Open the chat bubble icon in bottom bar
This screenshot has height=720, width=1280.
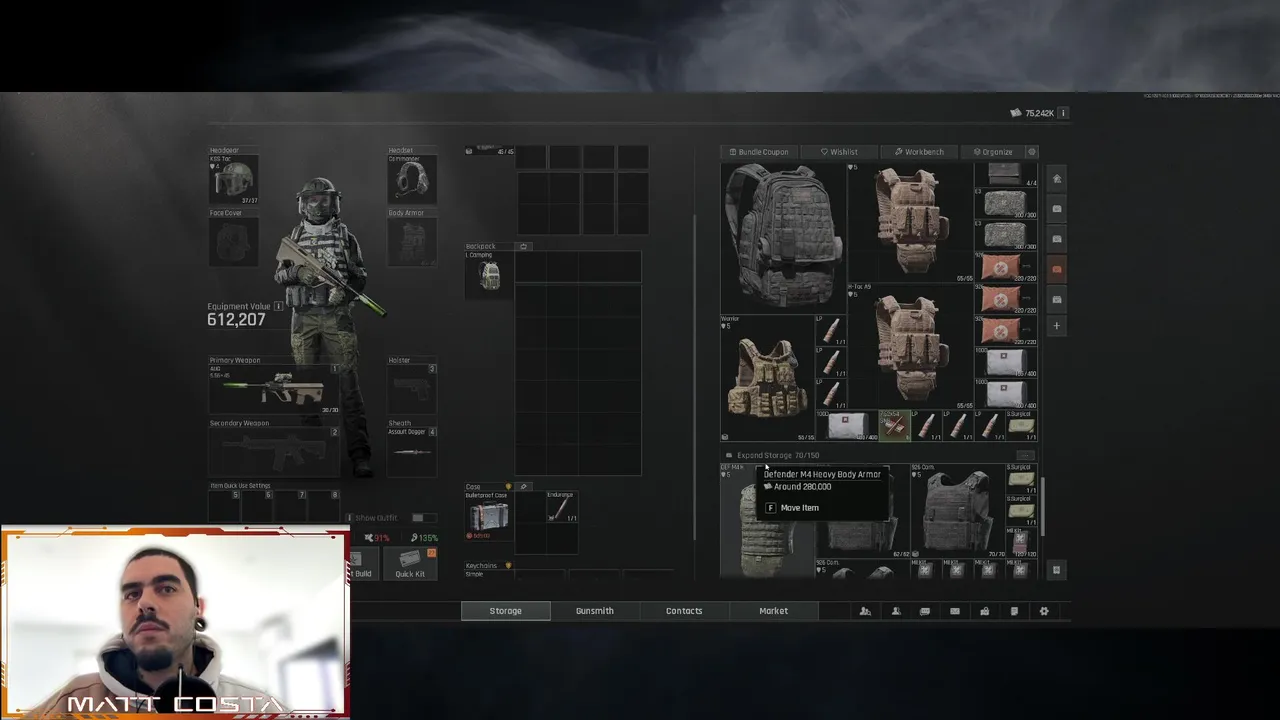pyautogui.click(x=925, y=611)
